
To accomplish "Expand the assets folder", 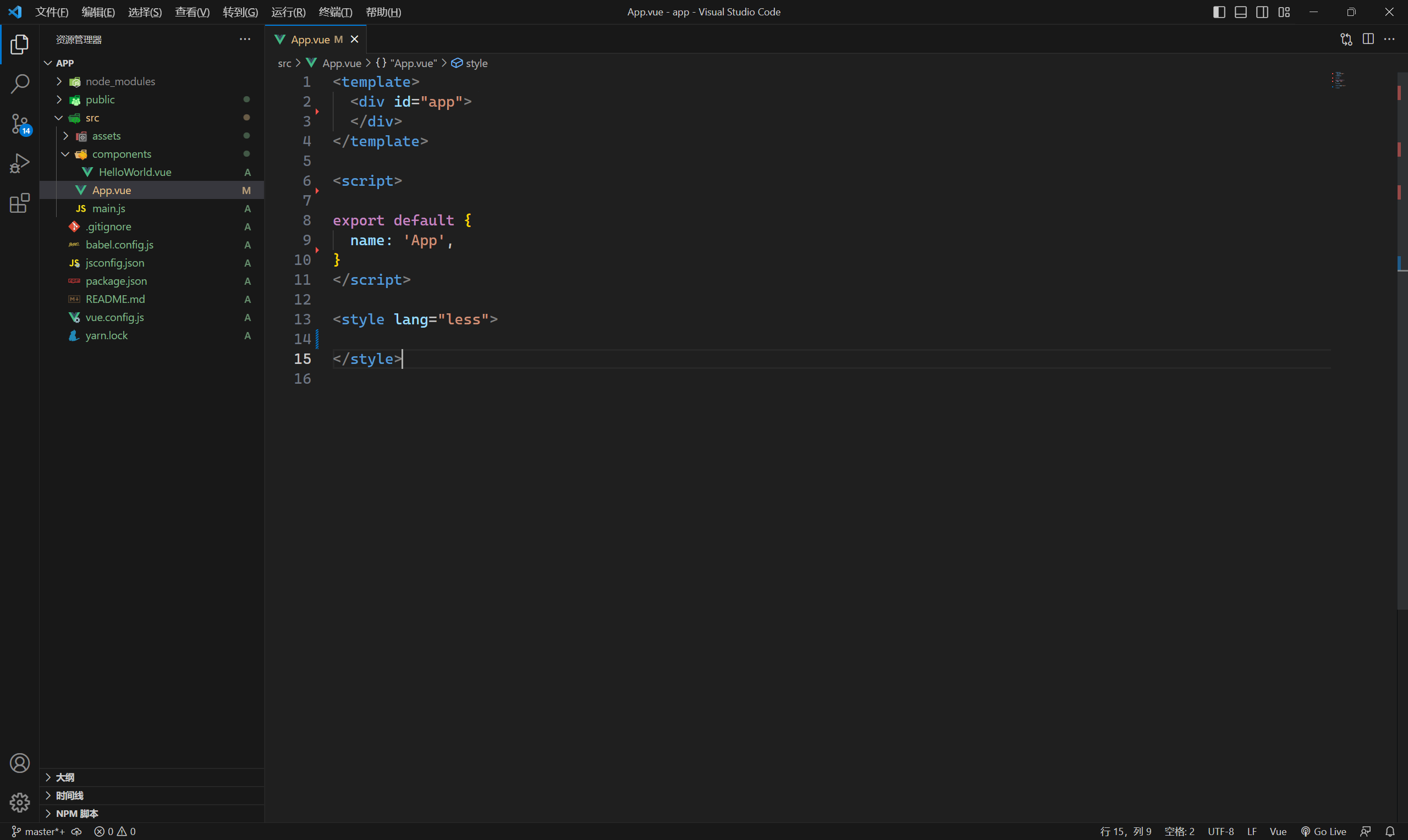I will (x=152, y=136).
